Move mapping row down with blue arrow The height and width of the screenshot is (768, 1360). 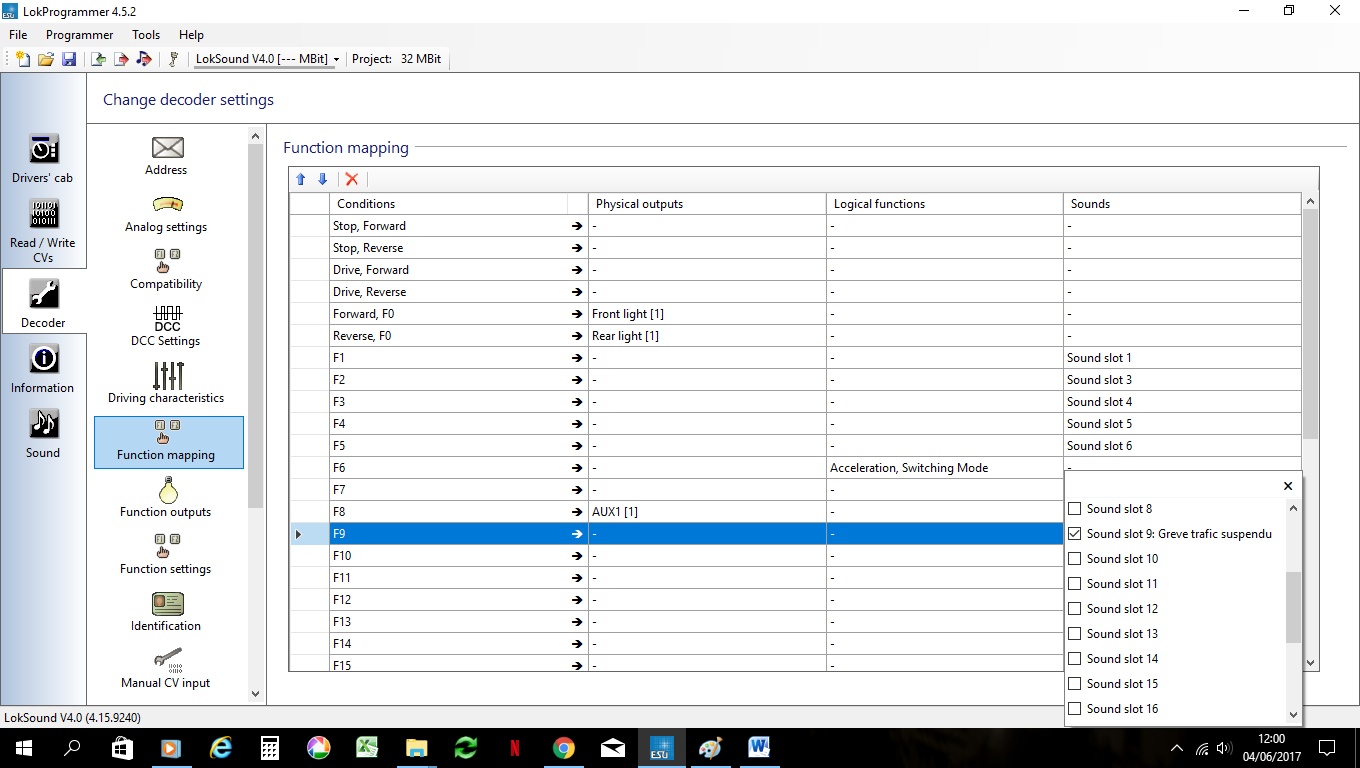coord(322,179)
